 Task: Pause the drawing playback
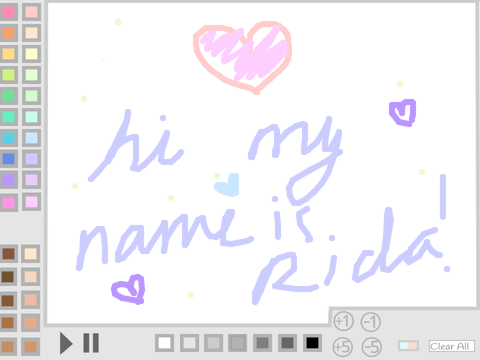click(x=91, y=343)
